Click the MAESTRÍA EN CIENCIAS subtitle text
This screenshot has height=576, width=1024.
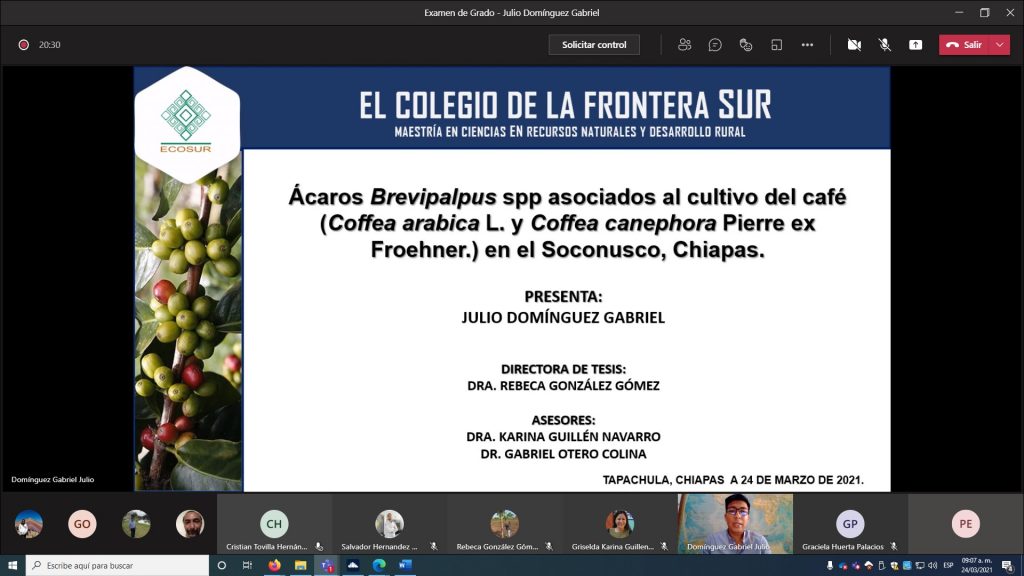click(x=569, y=132)
